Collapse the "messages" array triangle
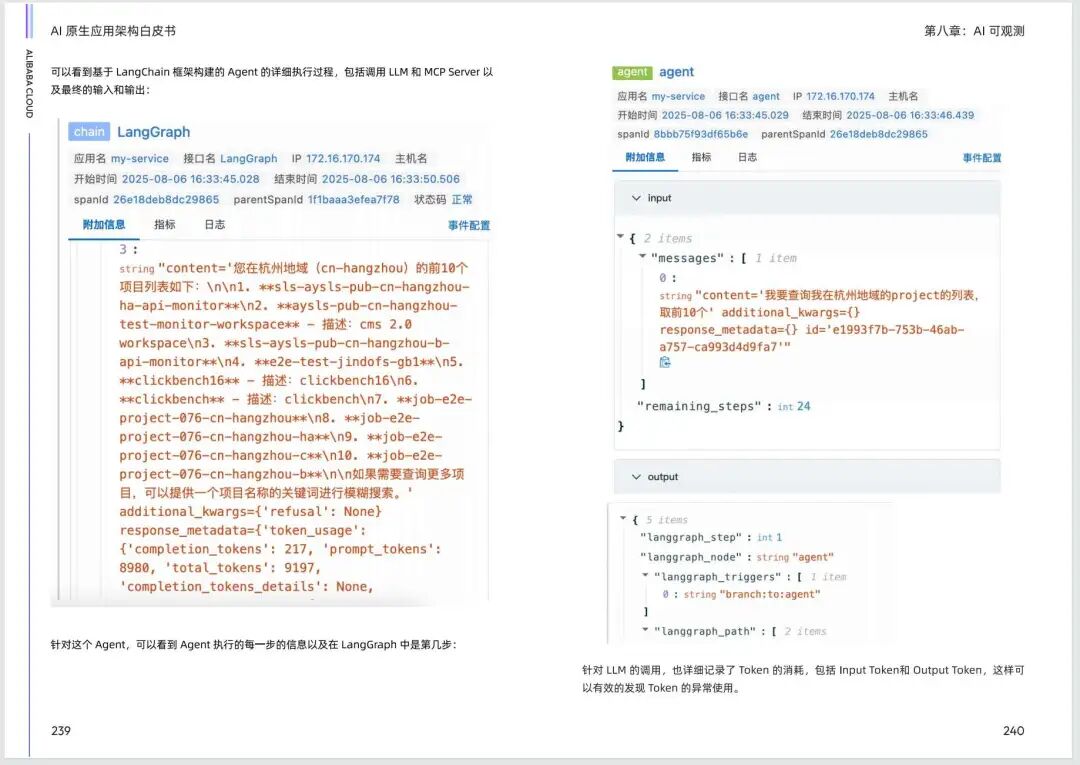Viewport: 1080px width, 765px height. tap(643, 256)
